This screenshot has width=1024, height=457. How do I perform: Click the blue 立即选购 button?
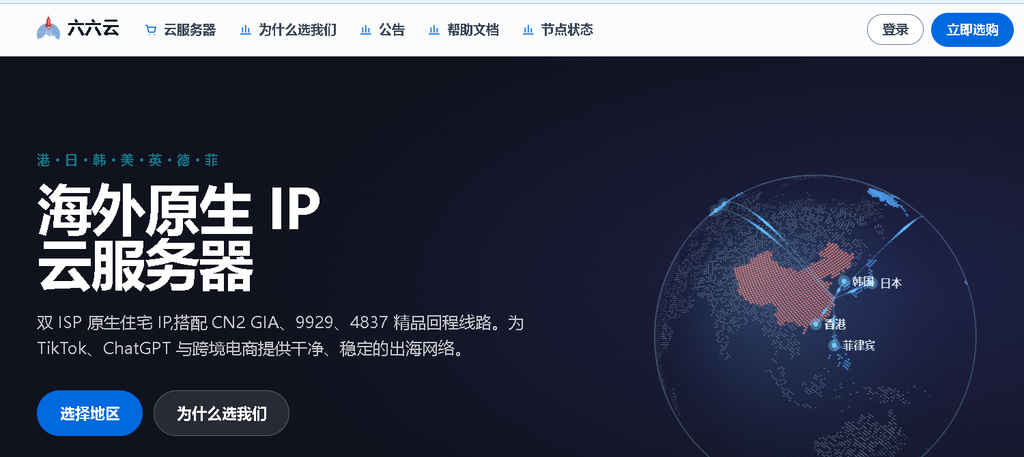[972, 30]
